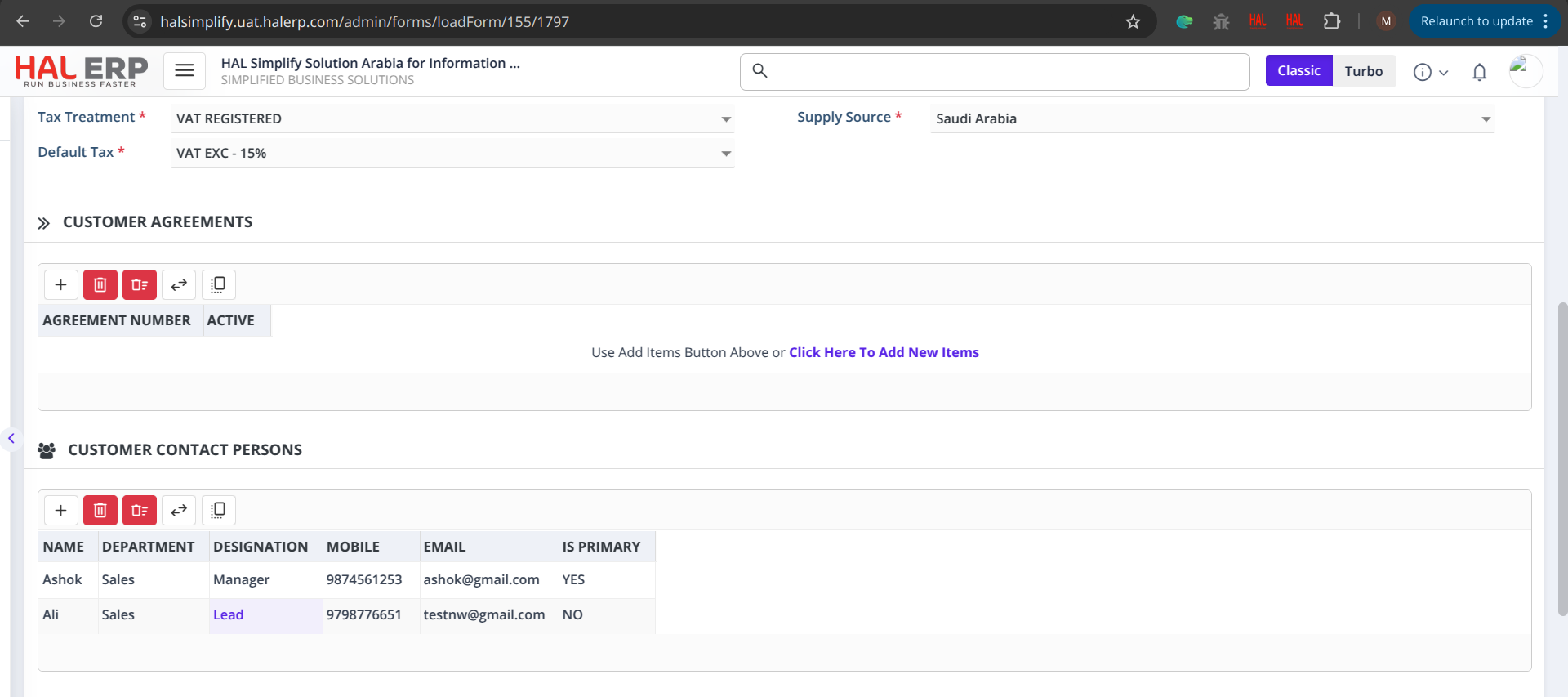
Task: Open the notifications bell
Action: point(1479,72)
